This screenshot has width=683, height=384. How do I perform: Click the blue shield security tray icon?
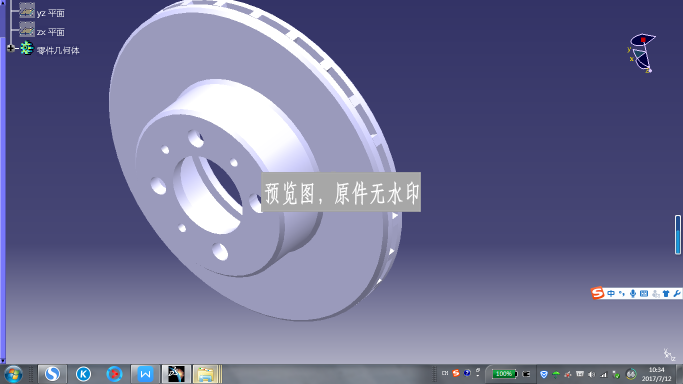(544, 374)
